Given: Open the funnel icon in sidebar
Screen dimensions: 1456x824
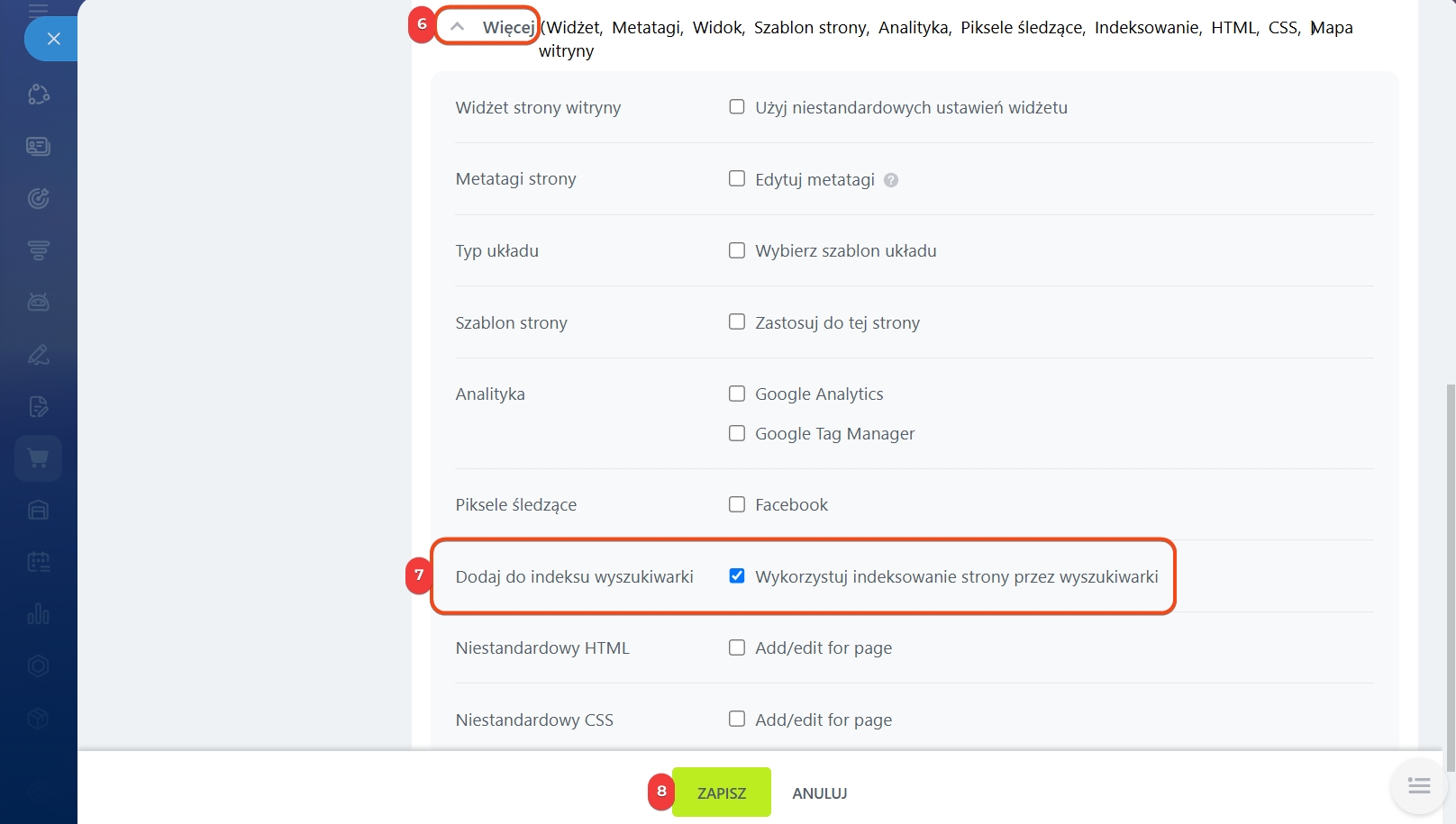Looking at the screenshot, I should 38,250.
